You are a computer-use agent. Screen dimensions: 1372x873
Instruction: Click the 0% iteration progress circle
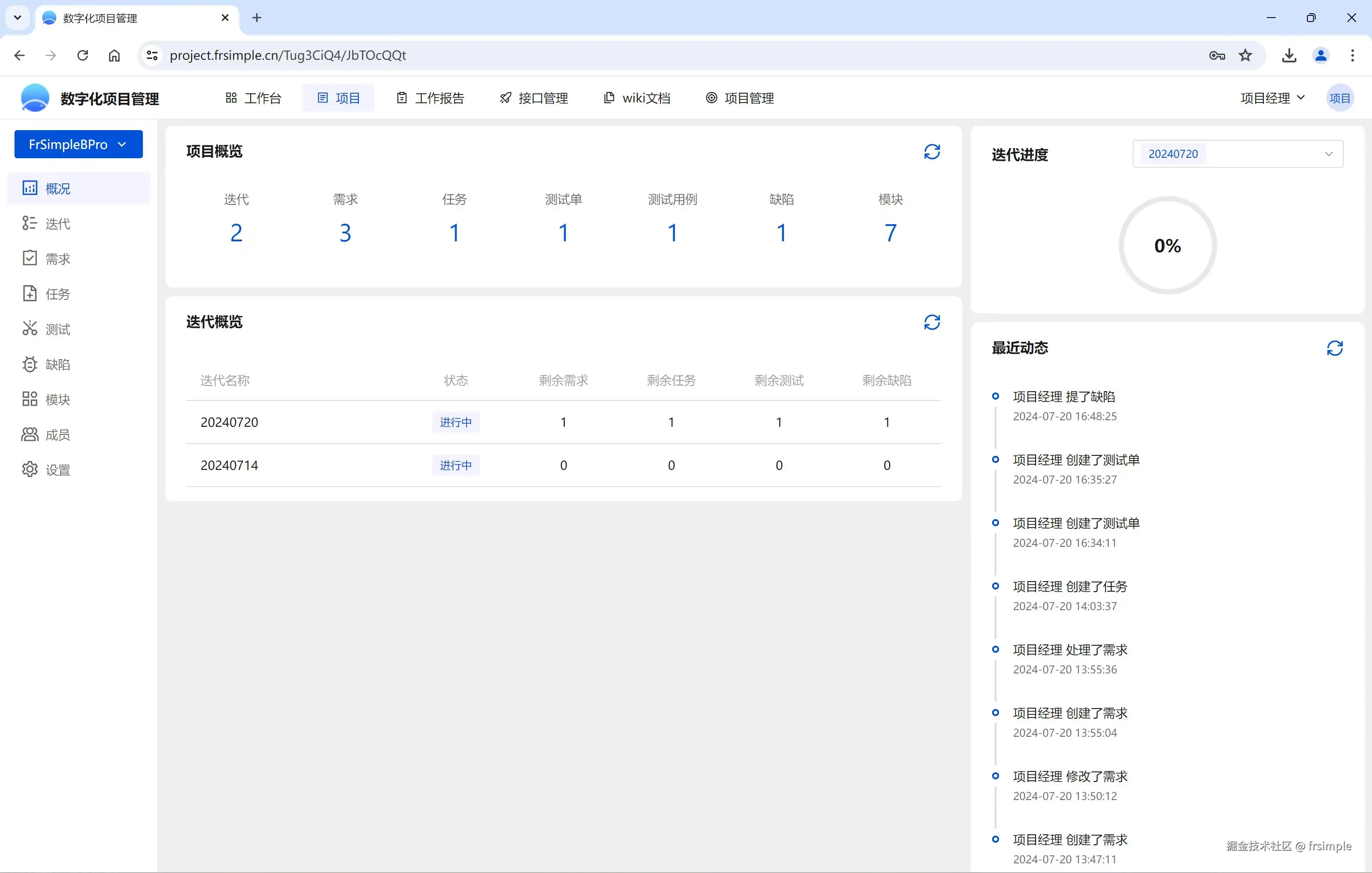click(x=1168, y=245)
